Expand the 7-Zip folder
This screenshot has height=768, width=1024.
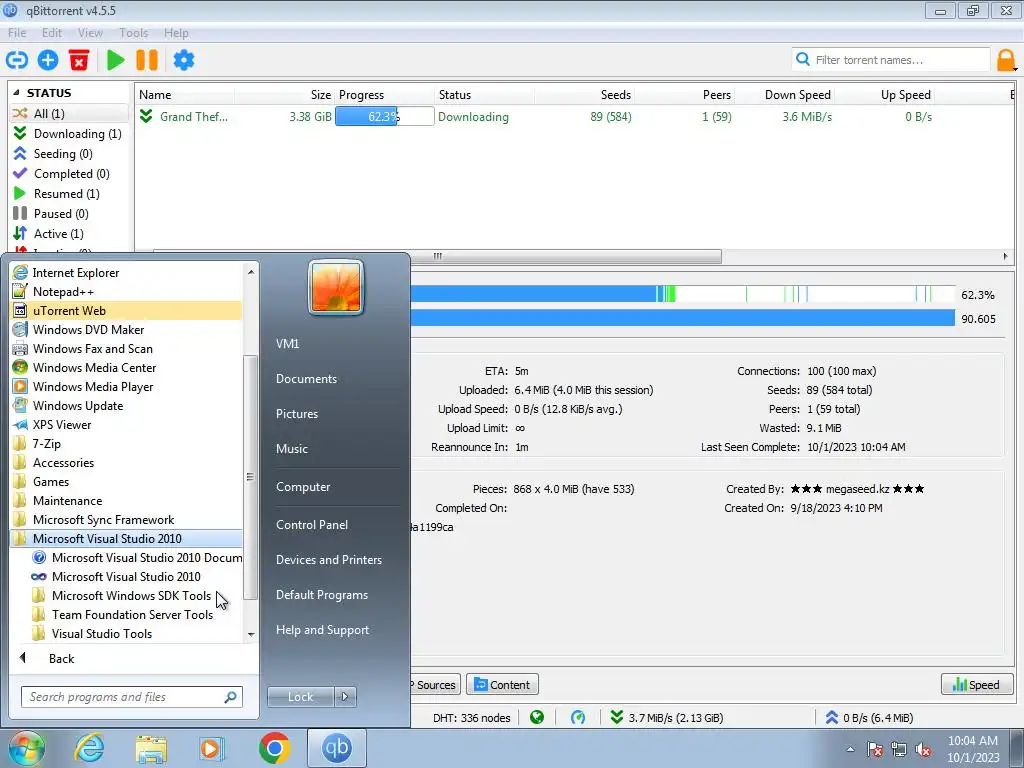pos(127,444)
